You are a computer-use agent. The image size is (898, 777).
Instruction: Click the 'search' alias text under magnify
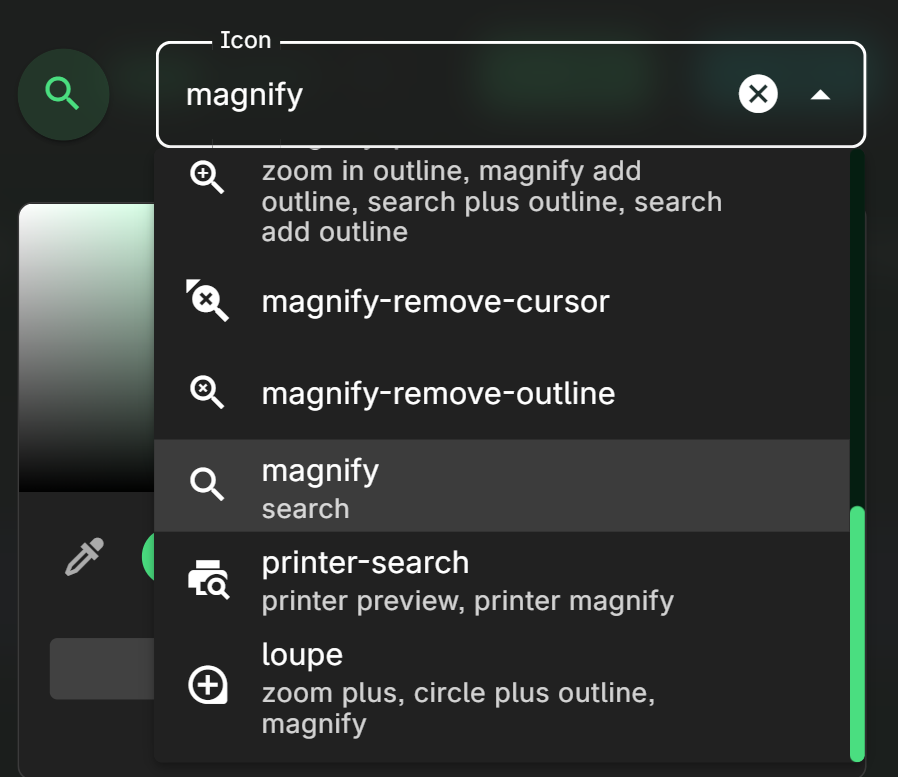[305, 509]
